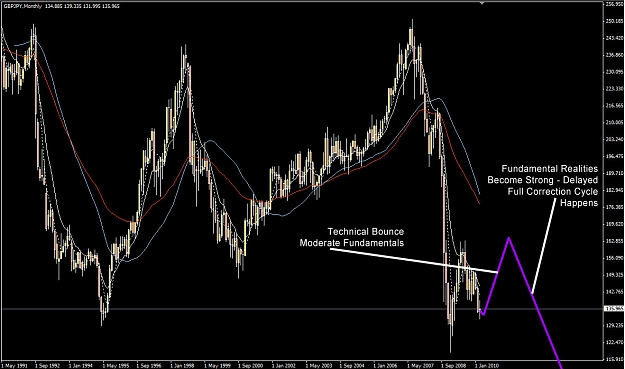Click the 129.235 price level
The width and height of the screenshot is (625, 369).
614,326
